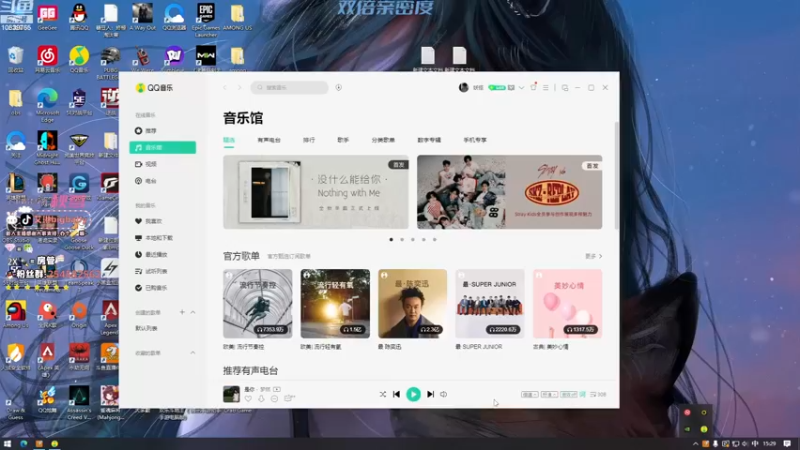Image resolution: width=800 pixels, height=450 pixels.
Task: Click the search music input field
Action: click(x=289, y=88)
